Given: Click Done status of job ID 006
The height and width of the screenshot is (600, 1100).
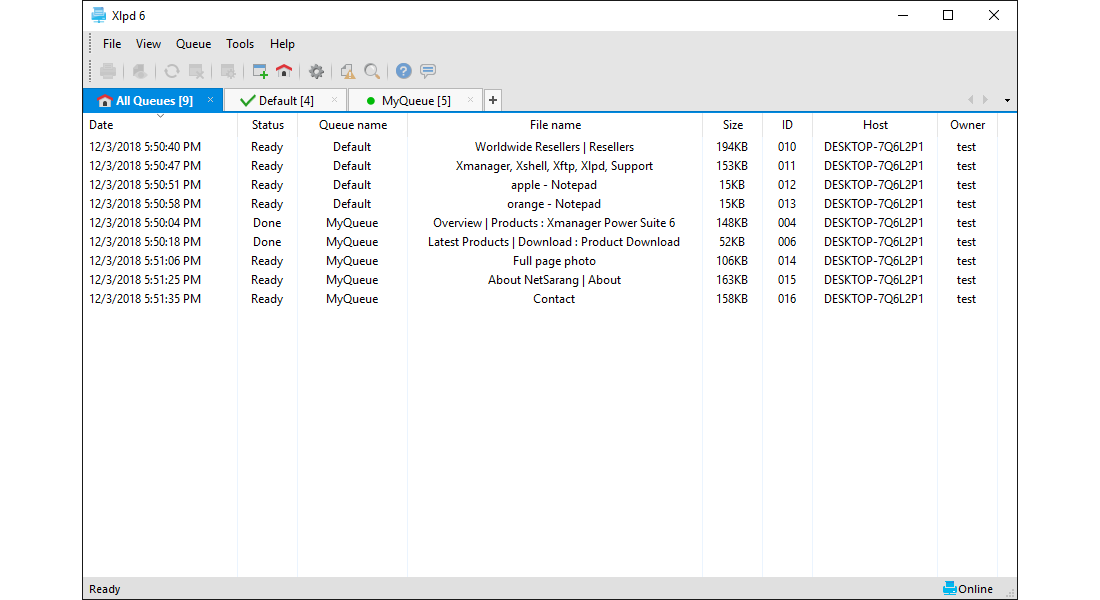Looking at the screenshot, I should (267, 241).
